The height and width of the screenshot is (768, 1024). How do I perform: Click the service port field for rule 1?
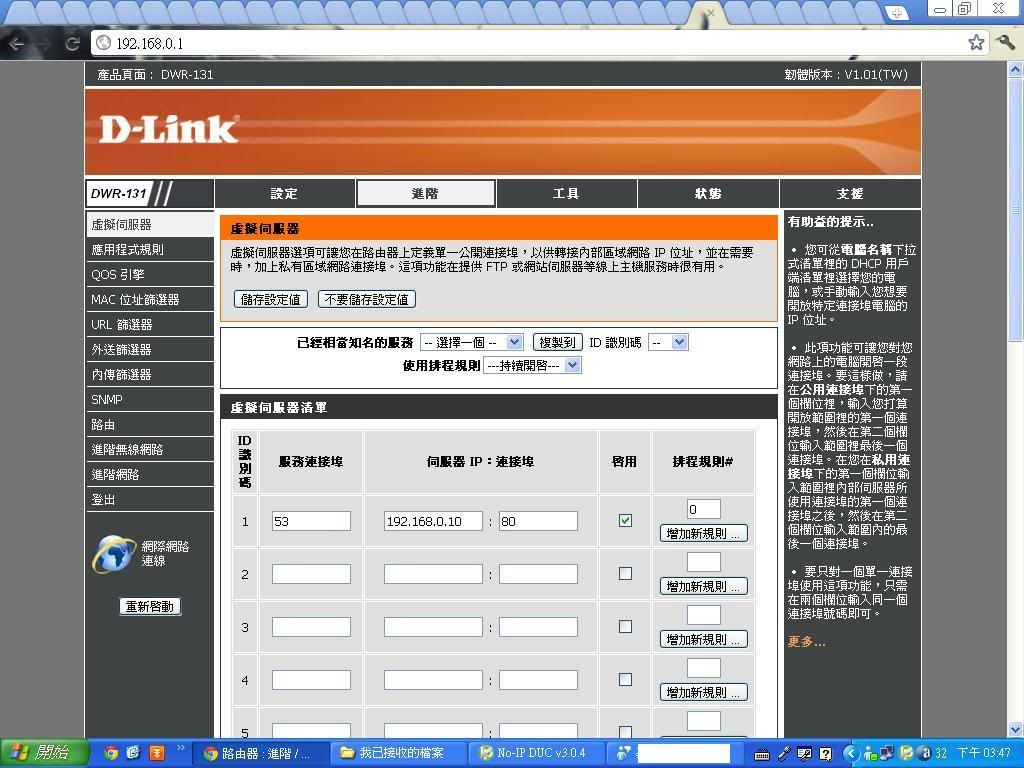tap(311, 521)
